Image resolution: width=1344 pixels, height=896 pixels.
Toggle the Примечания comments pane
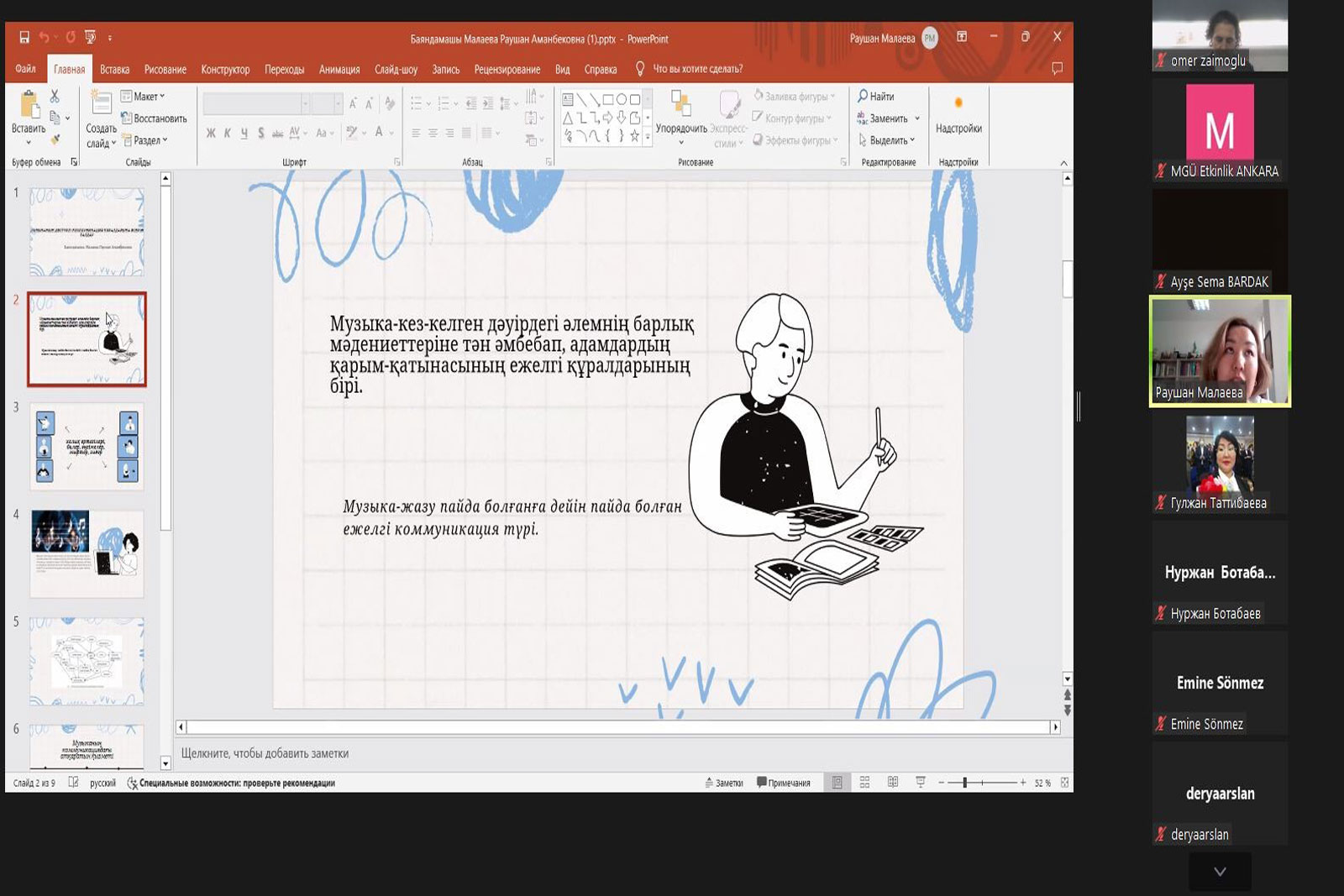coord(784,783)
